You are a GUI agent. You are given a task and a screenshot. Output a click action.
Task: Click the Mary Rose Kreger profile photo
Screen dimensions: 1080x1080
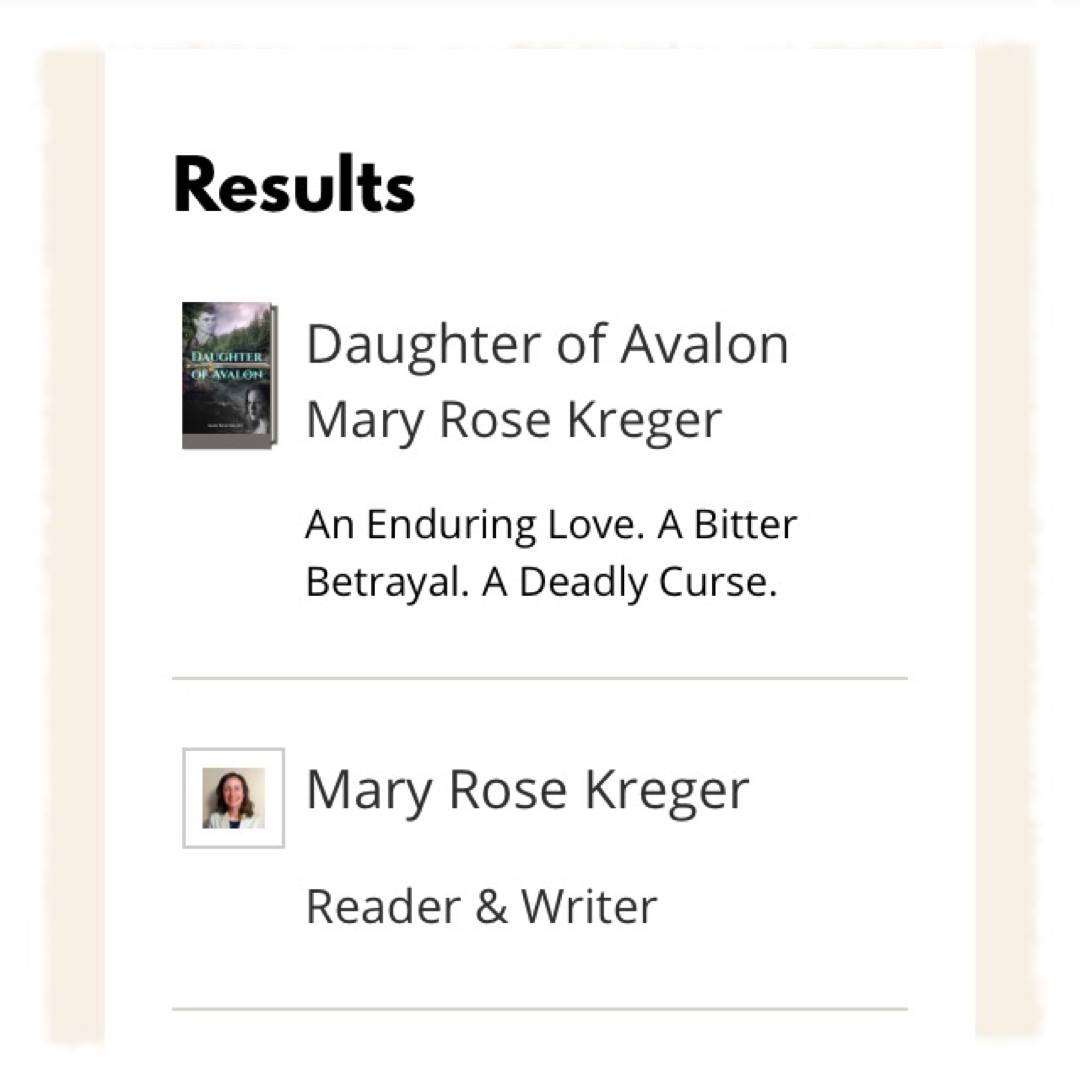234,798
